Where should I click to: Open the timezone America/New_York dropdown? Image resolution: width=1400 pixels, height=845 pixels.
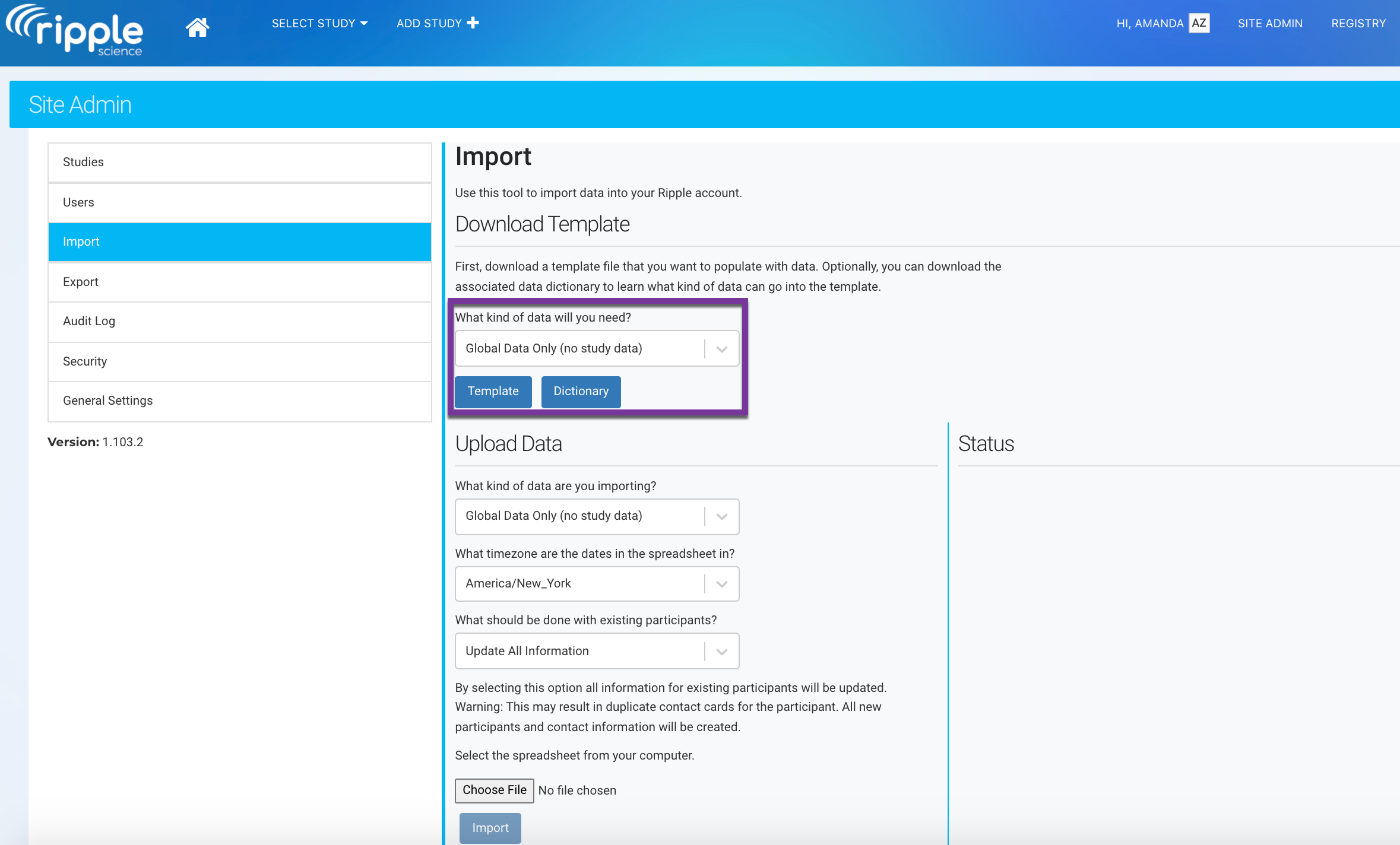pos(596,584)
